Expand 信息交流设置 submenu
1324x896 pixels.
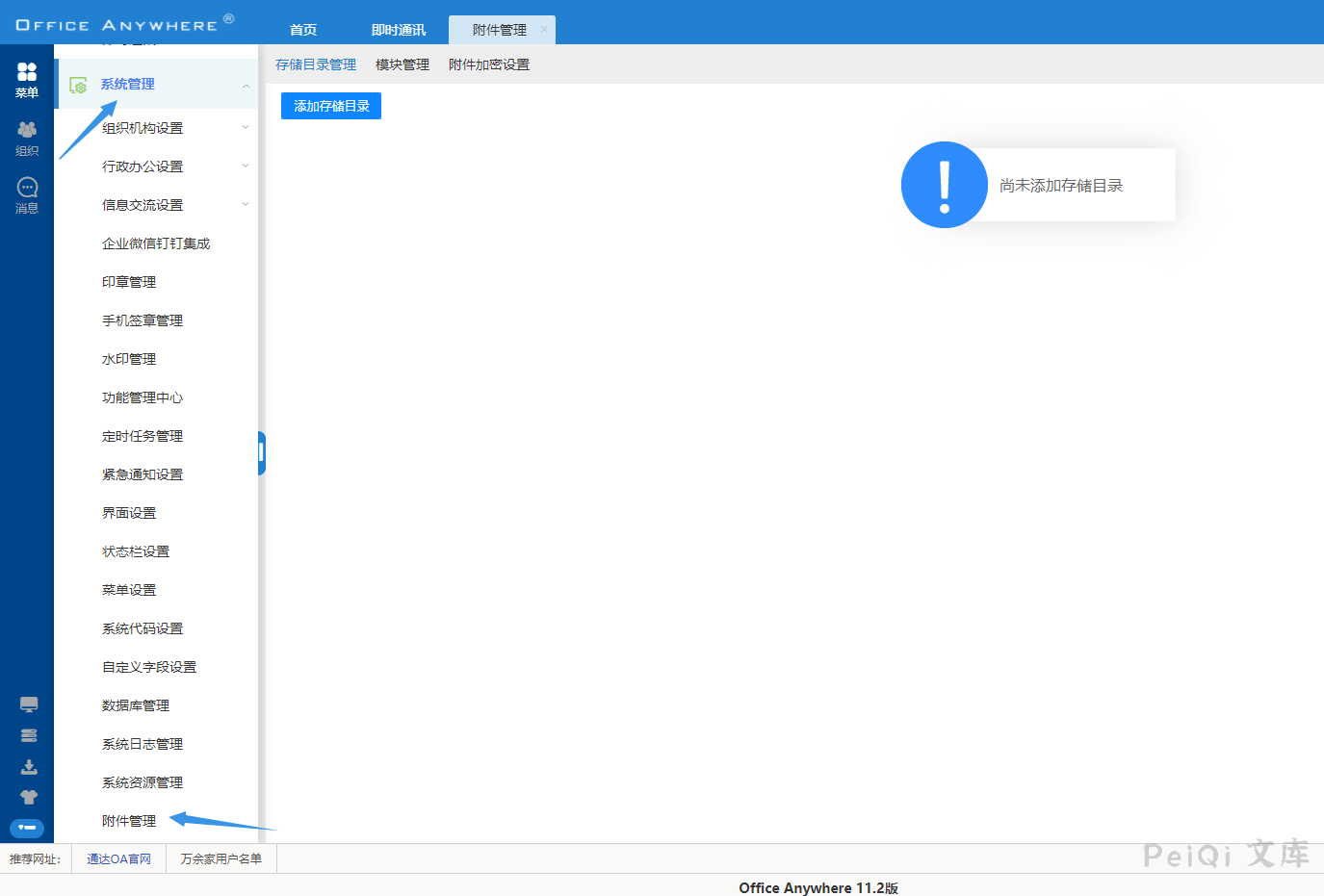click(246, 204)
